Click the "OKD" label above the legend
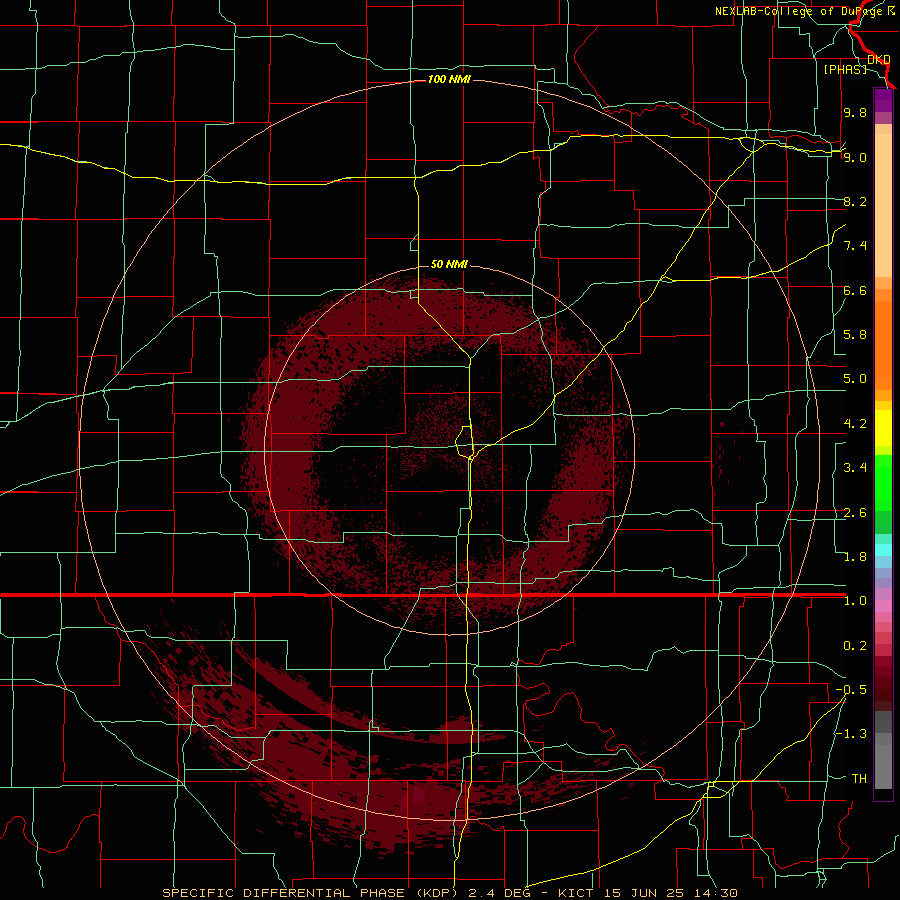The image size is (900, 900). (879, 59)
